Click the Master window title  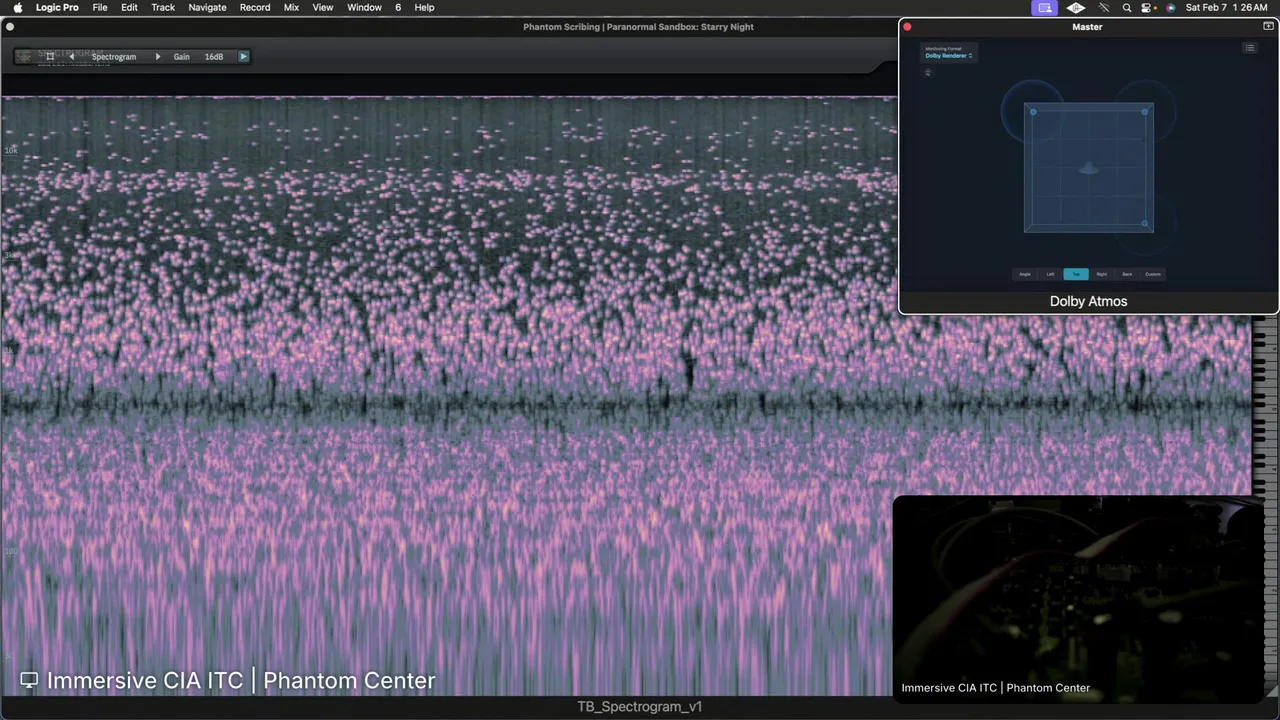coord(1087,27)
